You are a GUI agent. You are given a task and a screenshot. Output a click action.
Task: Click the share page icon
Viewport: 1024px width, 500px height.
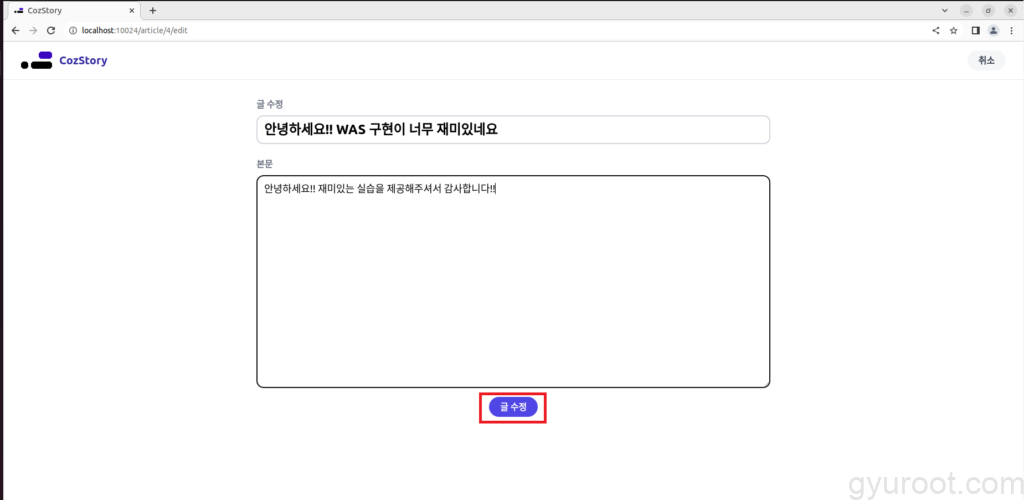[x=936, y=30]
